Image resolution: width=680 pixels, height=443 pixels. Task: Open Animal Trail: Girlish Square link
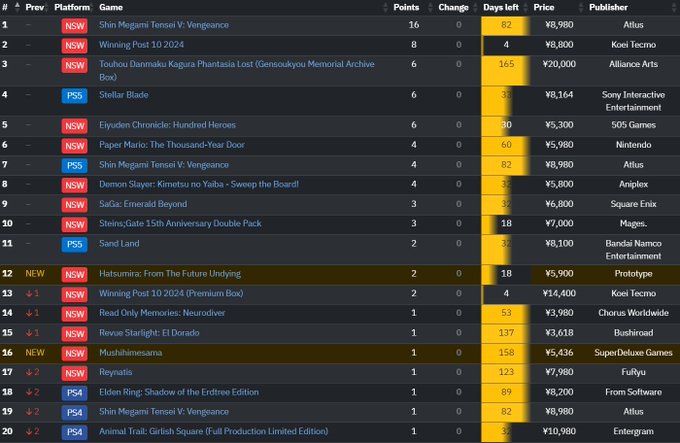click(x=214, y=431)
